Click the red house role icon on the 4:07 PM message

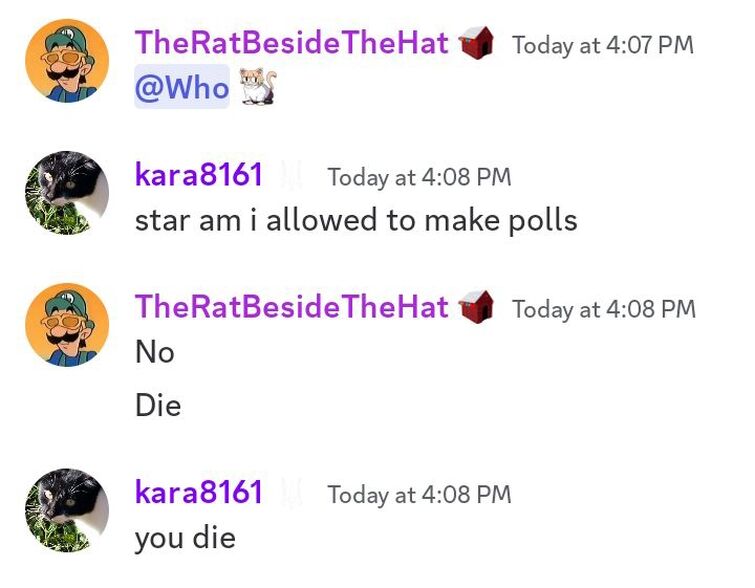click(x=476, y=43)
